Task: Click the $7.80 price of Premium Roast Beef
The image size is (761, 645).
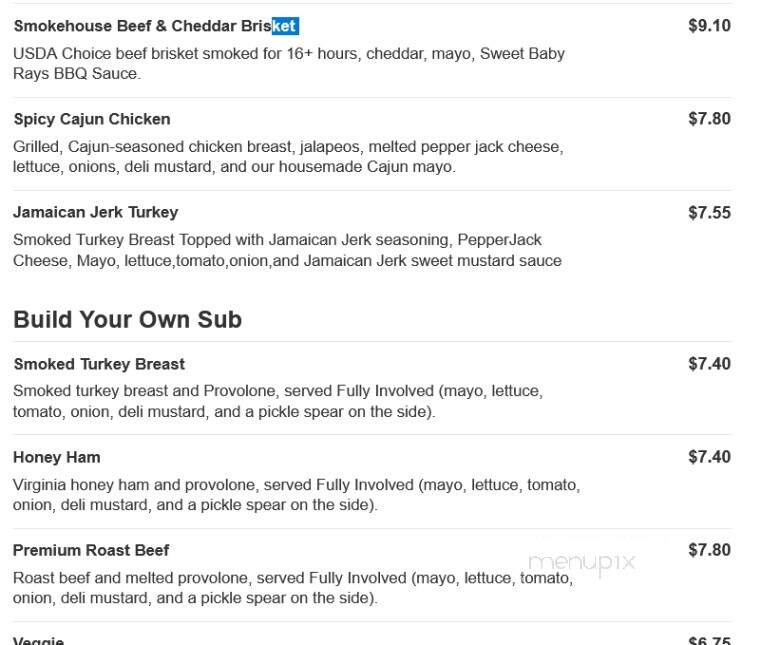Action: tap(709, 550)
